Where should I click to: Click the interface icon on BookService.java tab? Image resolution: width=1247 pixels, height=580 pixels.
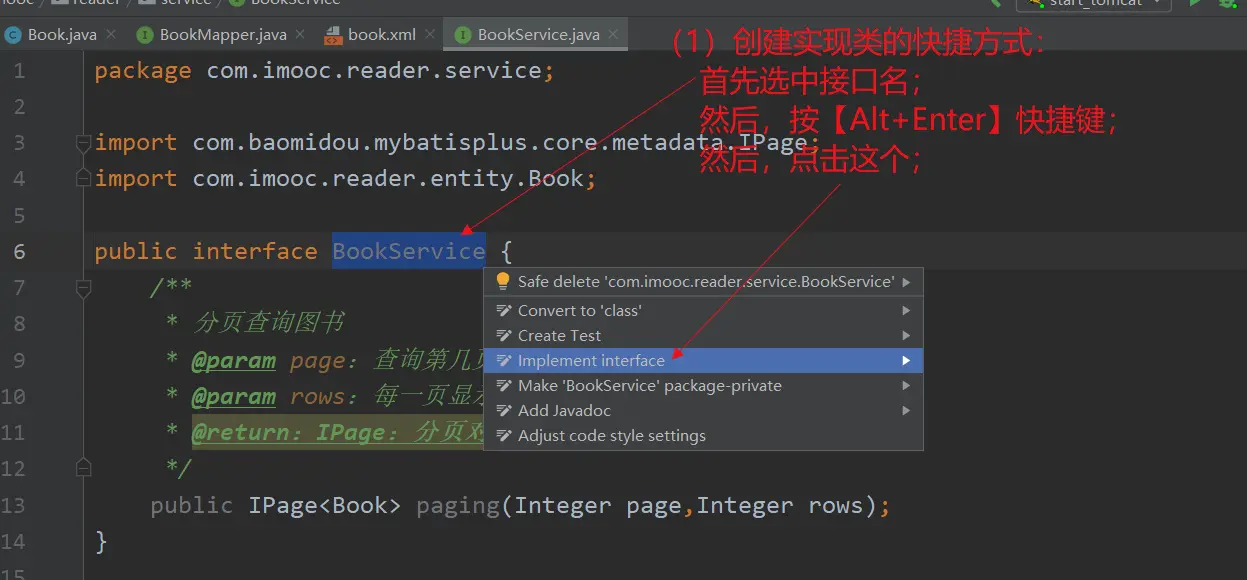tap(462, 35)
